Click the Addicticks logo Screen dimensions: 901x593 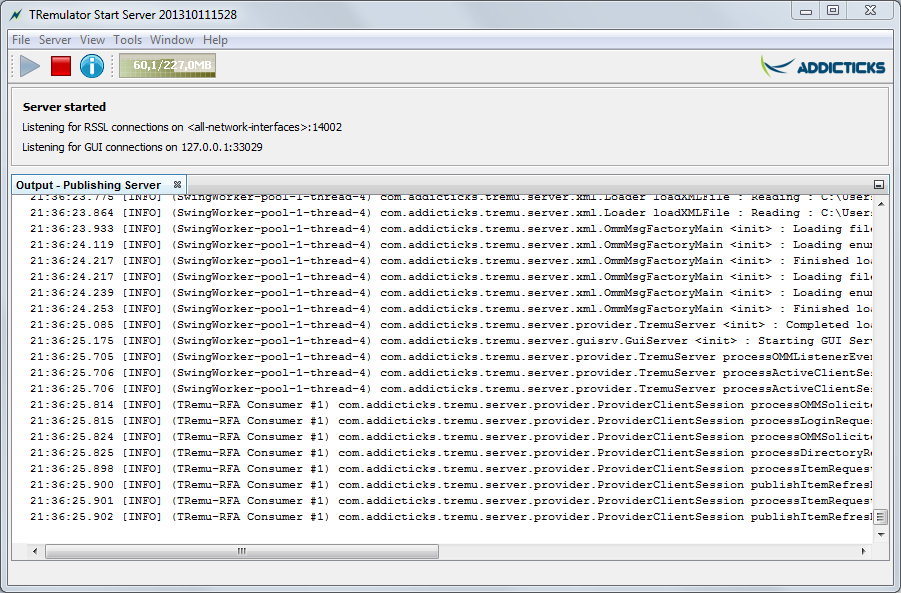click(x=823, y=67)
